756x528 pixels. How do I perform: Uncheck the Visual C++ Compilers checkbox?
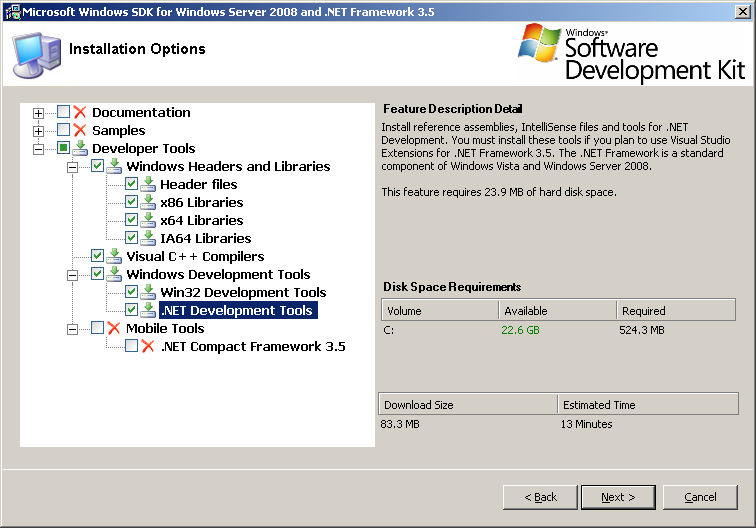[x=97, y=256]
